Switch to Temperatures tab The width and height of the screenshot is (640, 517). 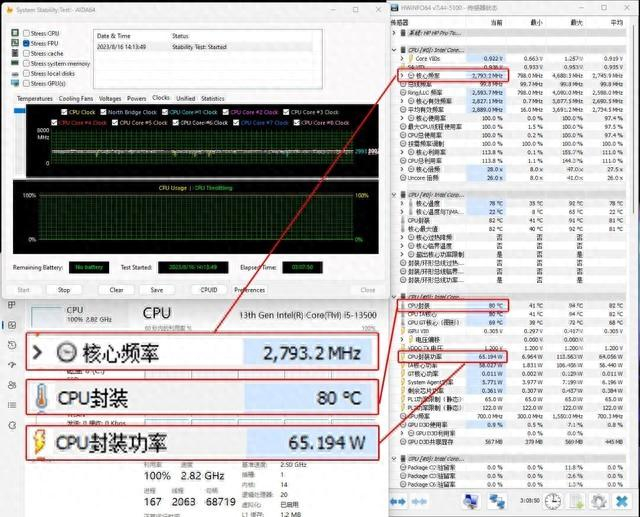35,99
